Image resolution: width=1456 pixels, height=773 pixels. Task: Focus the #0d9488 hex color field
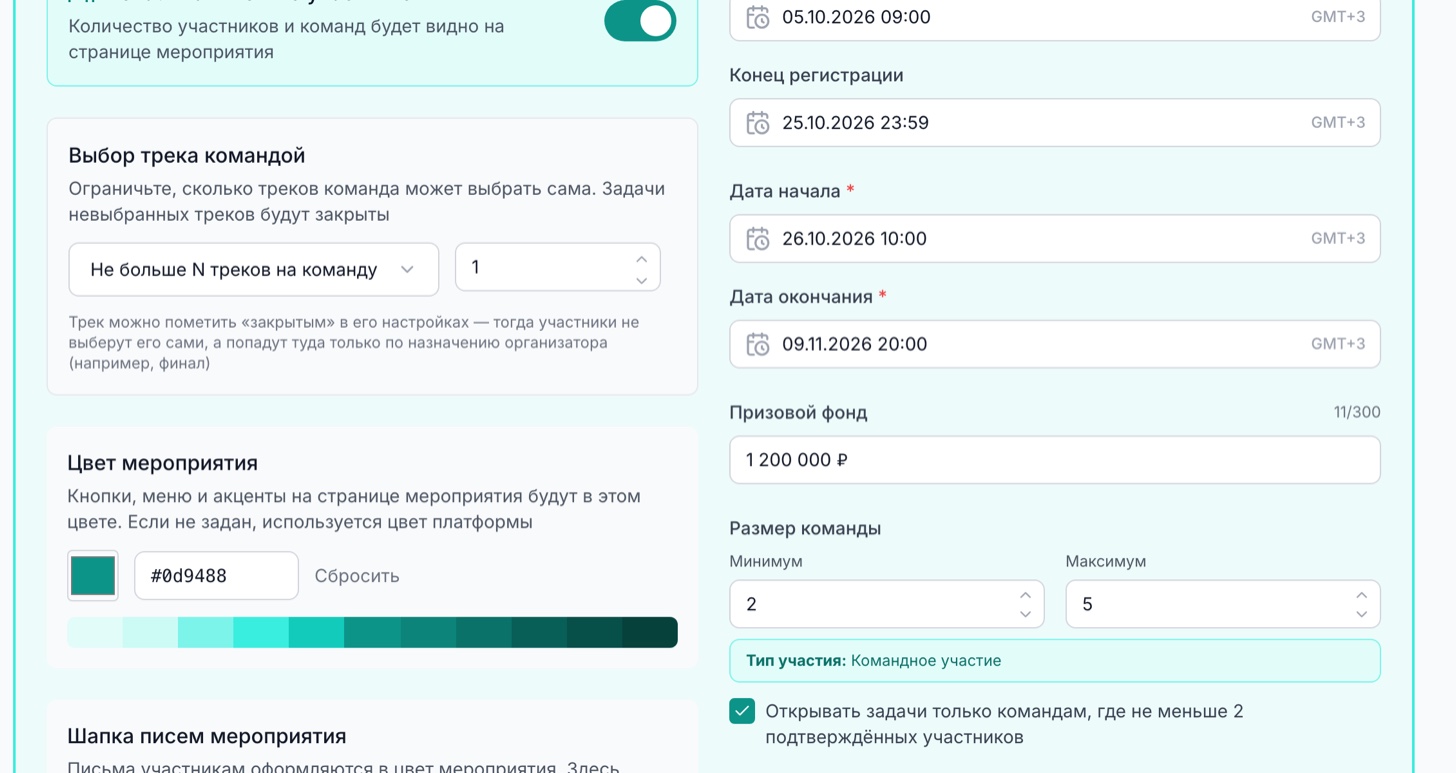click(x=216, y=576)
